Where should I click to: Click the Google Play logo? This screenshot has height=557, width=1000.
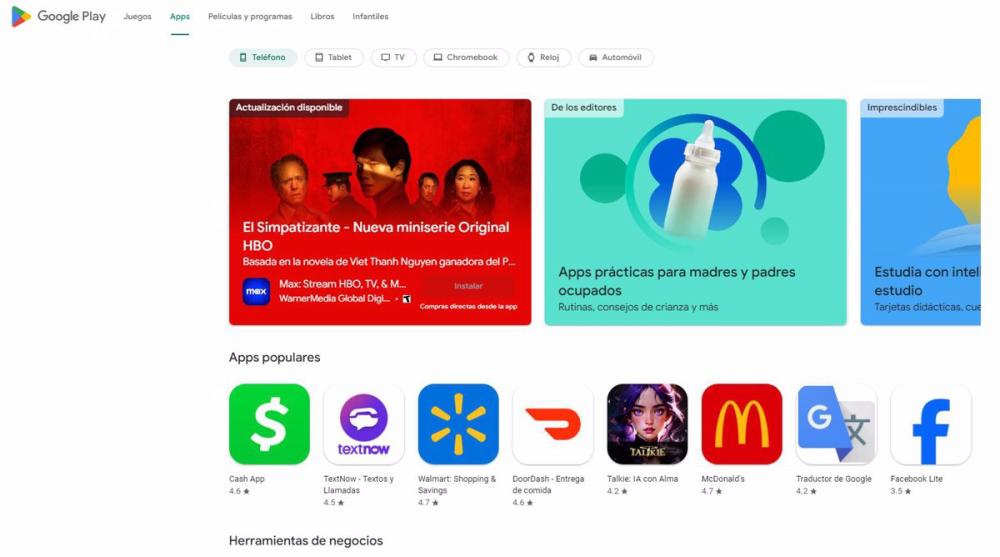(59, 17)
